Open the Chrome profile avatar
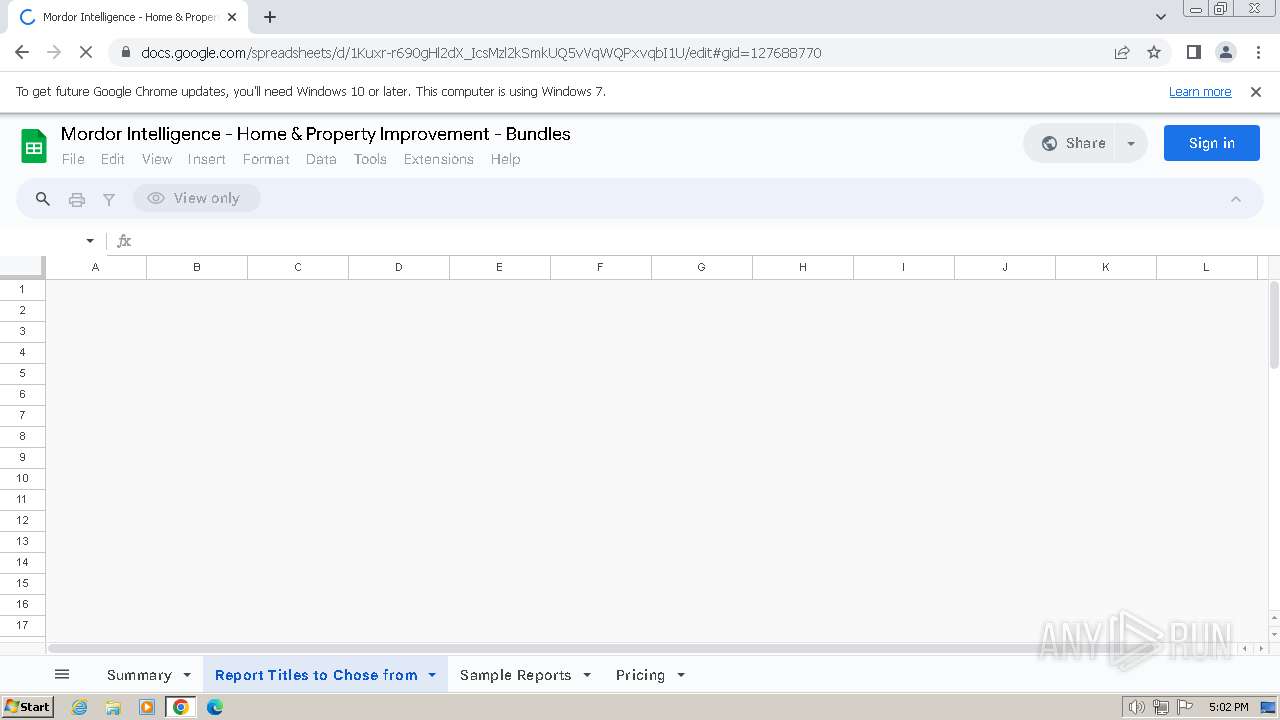Image resolution: width=1280 pixels, height=720 pixels. tap(1225, 52)
